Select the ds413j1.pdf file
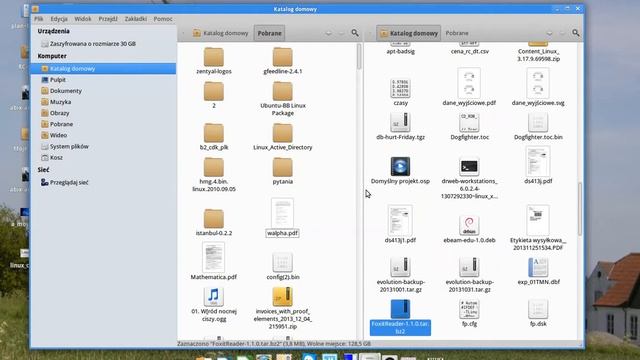The image size is (640, 360). (400, 220)
